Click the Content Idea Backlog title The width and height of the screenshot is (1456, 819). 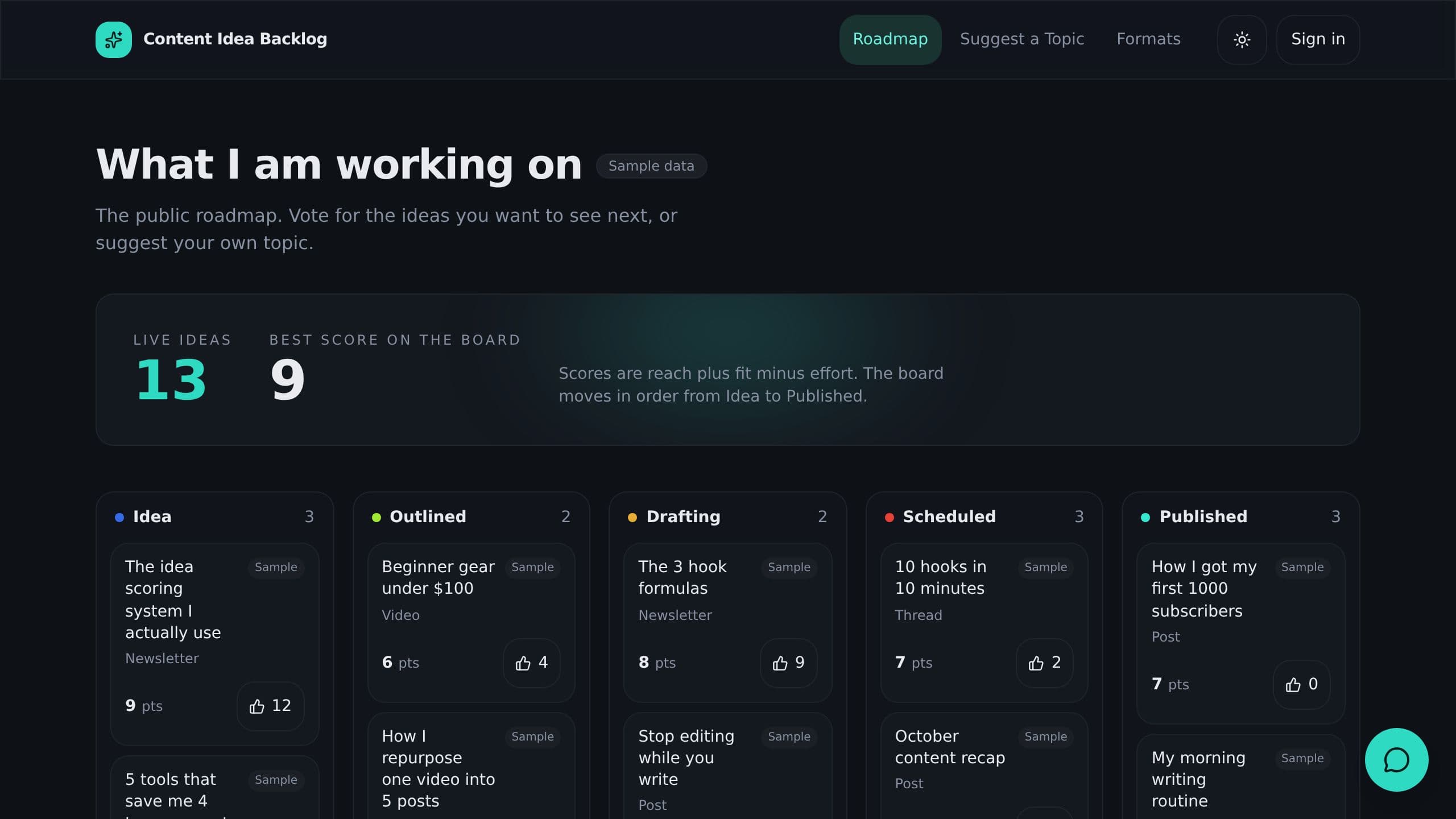235,39
